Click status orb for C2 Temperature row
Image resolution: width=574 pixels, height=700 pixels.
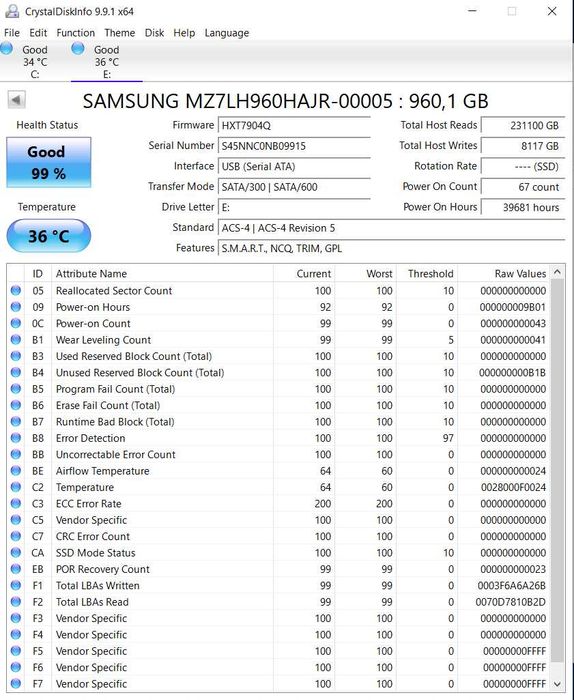(16, 487)
